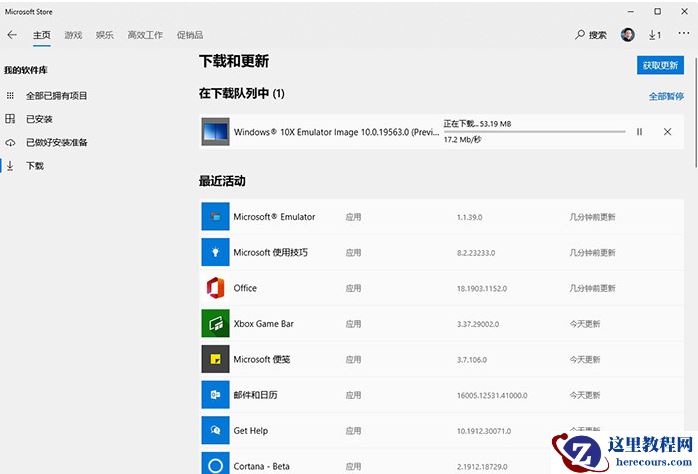
Task: Open the 促销品 tab
Action: click(x=190, y=35)
